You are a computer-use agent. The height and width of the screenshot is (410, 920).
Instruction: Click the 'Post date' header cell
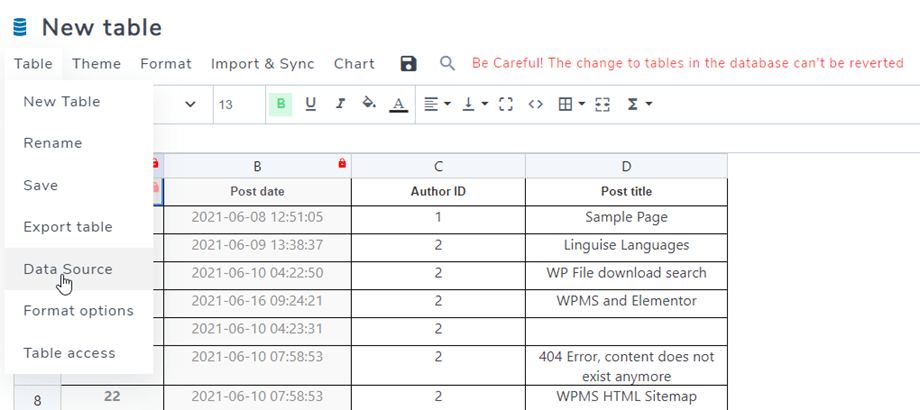click(258, 191)
